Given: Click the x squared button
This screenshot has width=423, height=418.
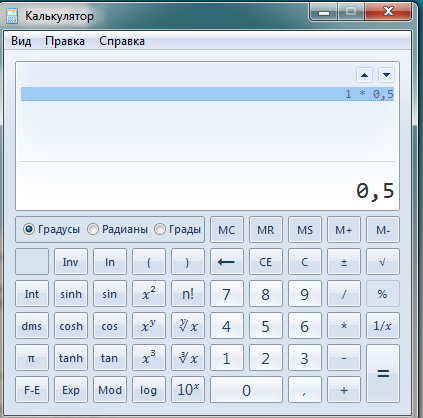Looking at the screenshot, I should tap(149, 294).
